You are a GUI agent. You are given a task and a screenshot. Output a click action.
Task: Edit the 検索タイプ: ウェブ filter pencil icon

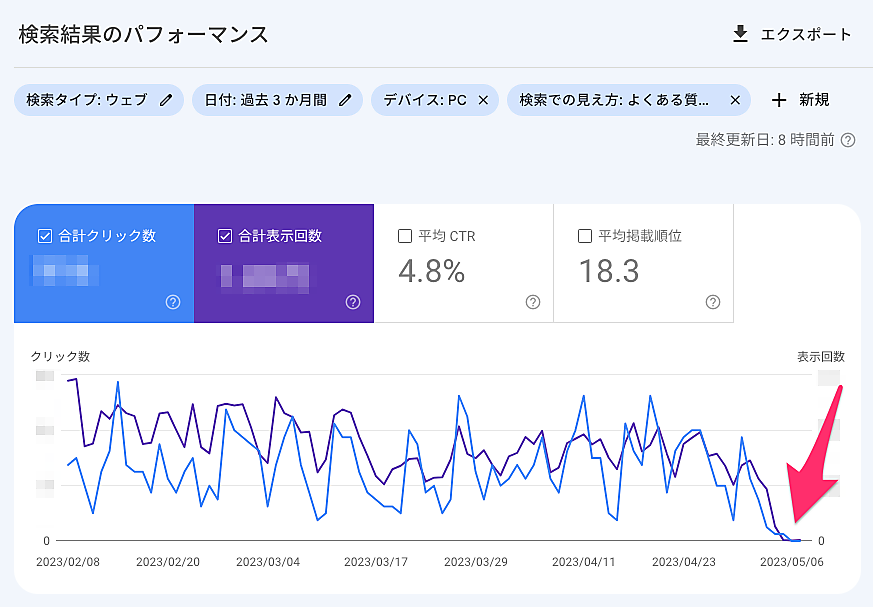pyautogui.click(x=166, y=100)
